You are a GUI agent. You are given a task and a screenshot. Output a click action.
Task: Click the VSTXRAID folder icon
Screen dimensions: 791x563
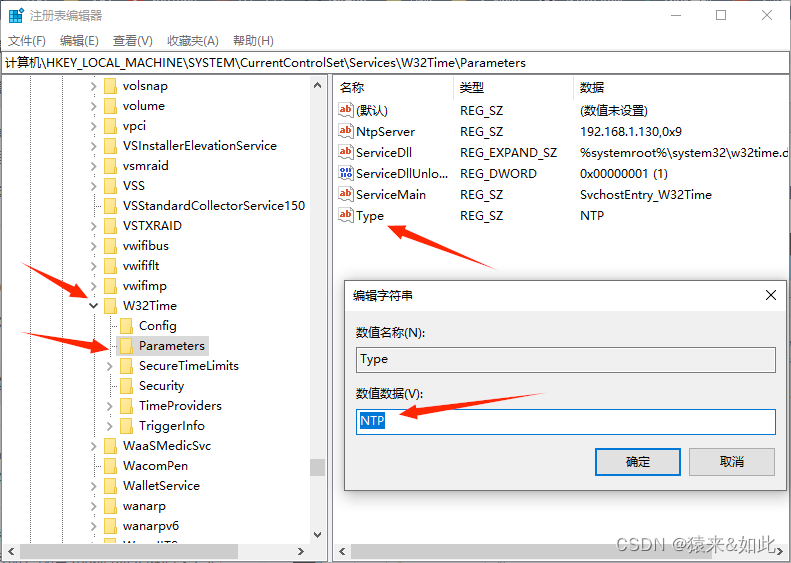110,226
